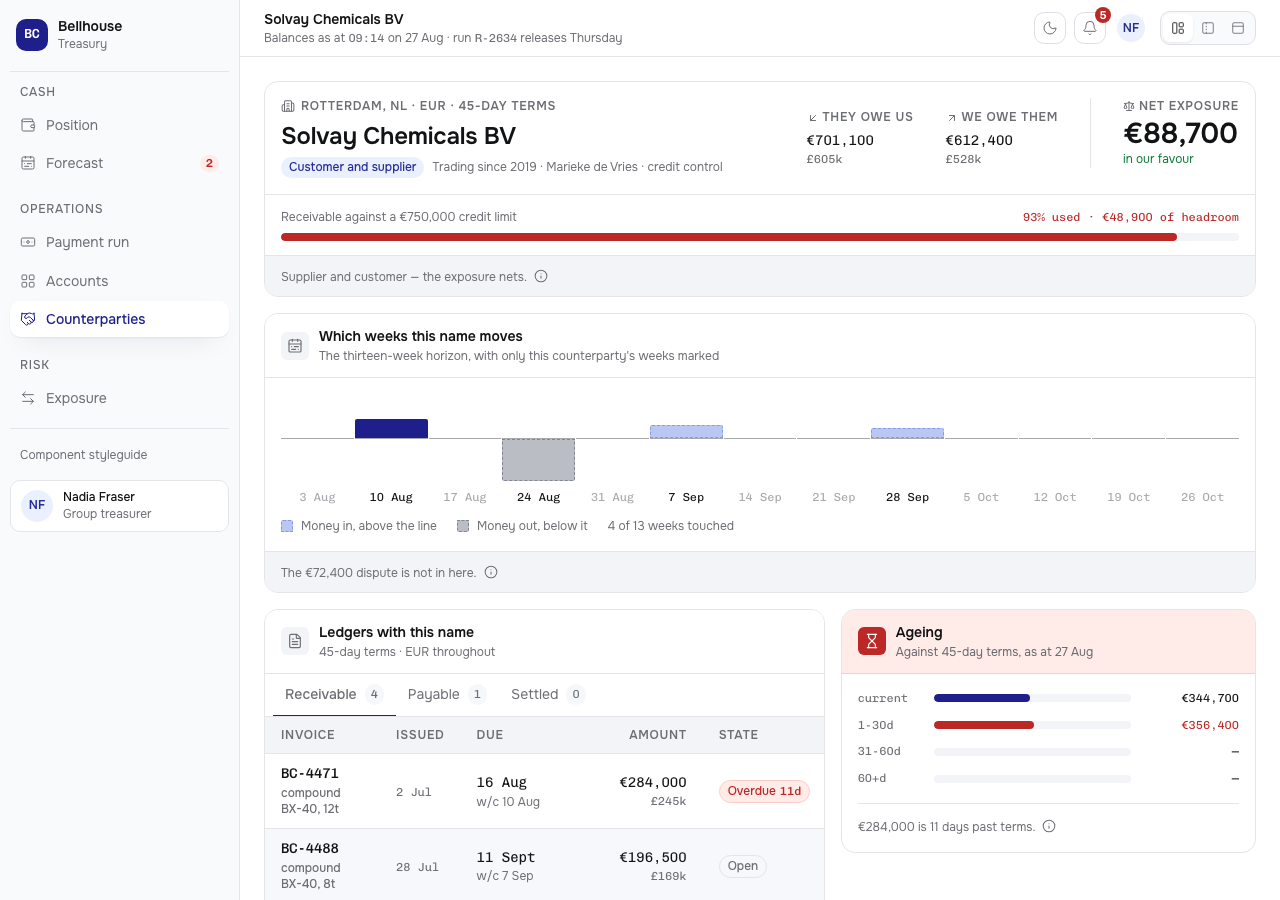Viewport: 1280px width, 900px height.
Task: Click the red credit limit usage bar
Action: click(729, 237)
